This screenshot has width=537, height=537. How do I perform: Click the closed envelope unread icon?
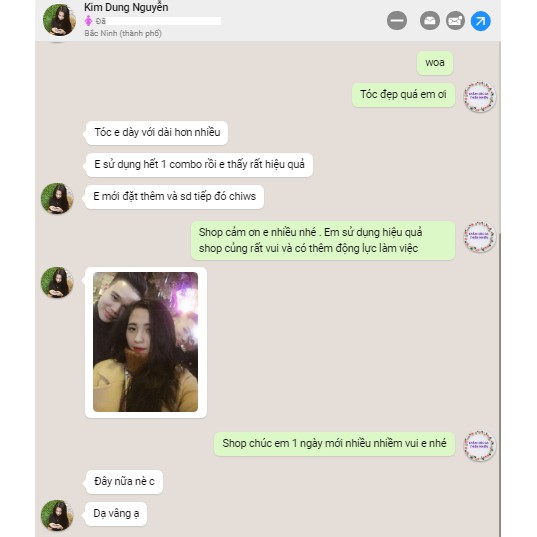pyautogui.click(x=455, y=21)
